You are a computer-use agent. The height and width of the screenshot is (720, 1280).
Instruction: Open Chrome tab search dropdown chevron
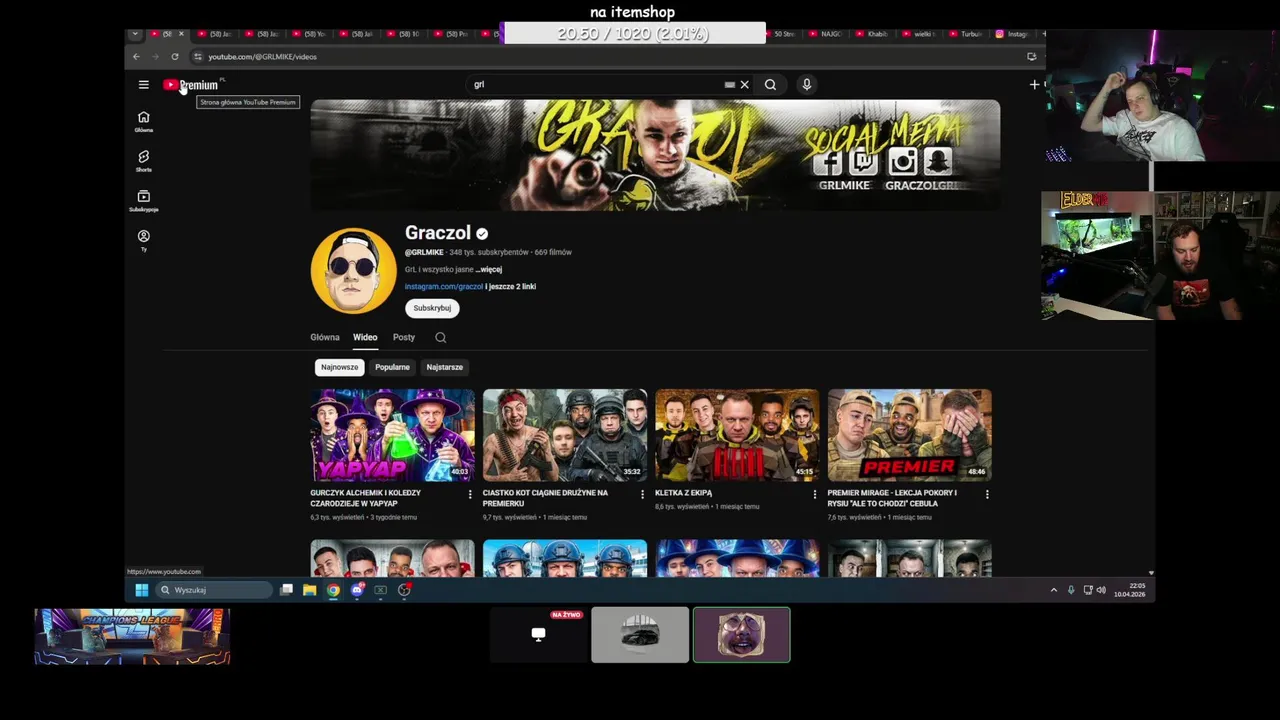[135, 34]
